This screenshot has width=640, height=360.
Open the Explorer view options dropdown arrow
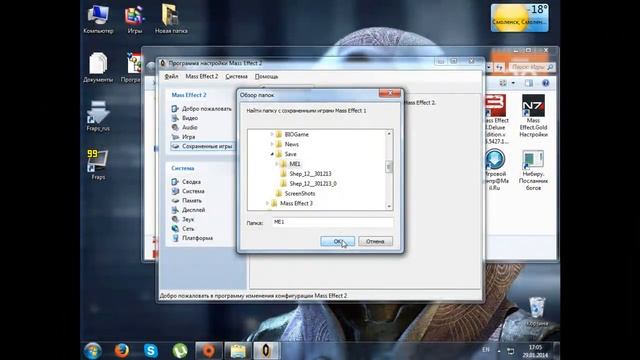513,83
